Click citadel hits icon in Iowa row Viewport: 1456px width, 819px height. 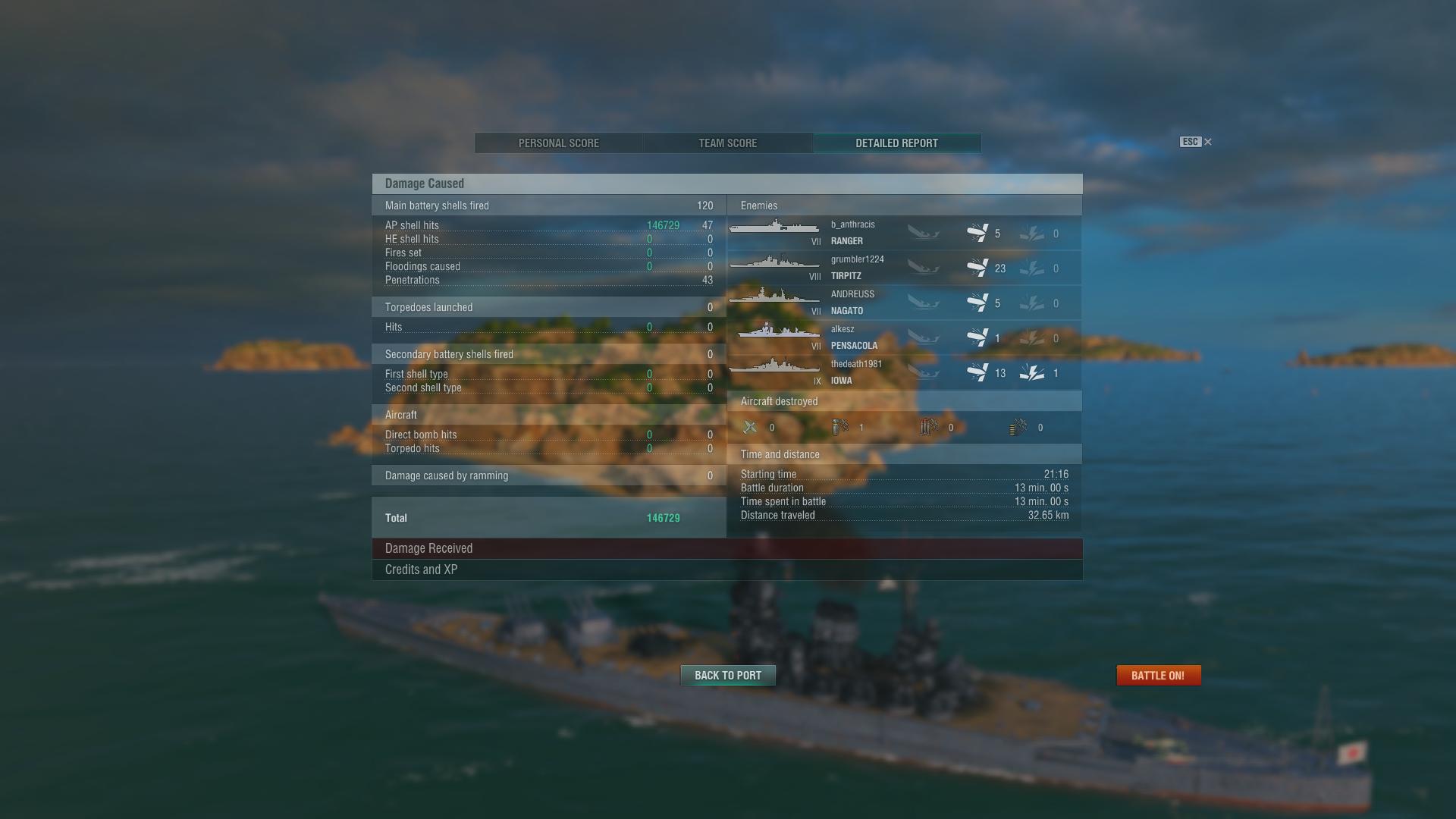click(1032, 372)
